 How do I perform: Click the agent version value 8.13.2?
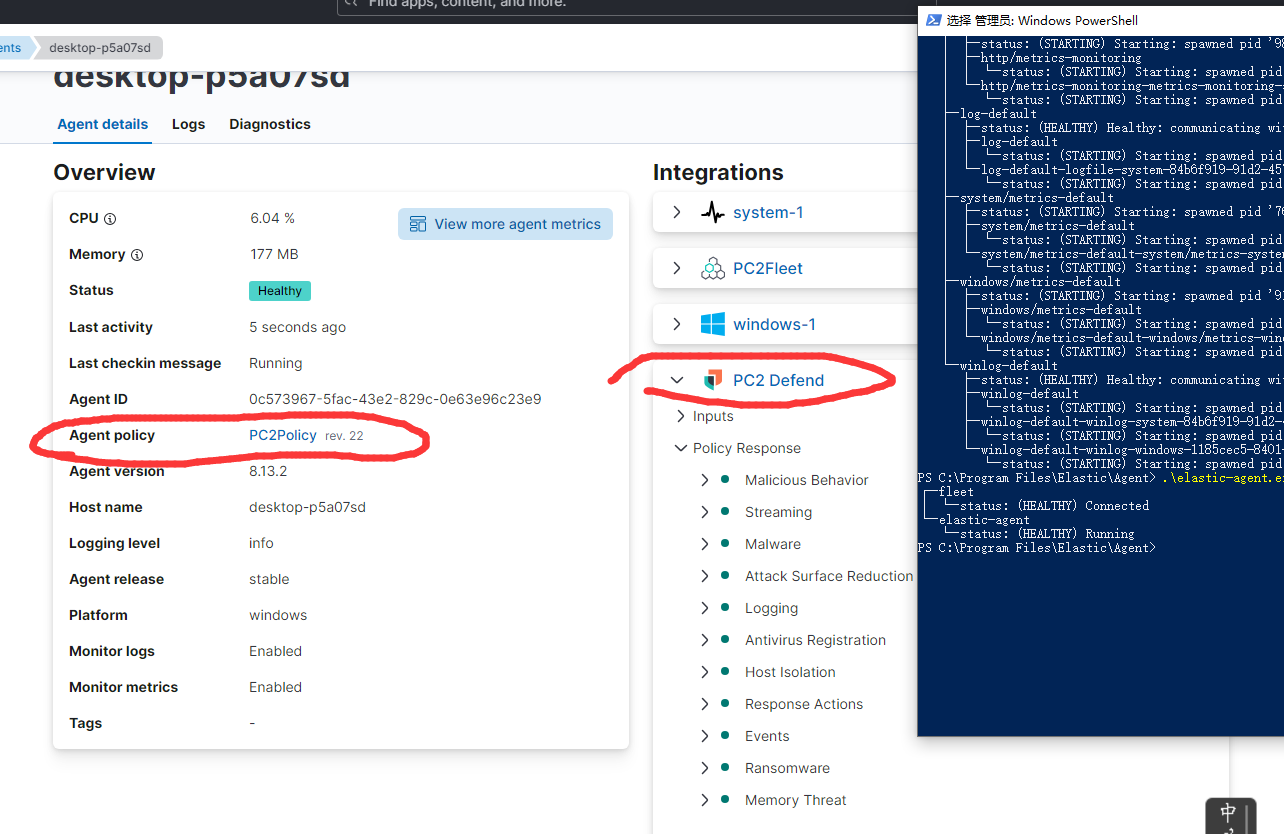pos(268,471)
